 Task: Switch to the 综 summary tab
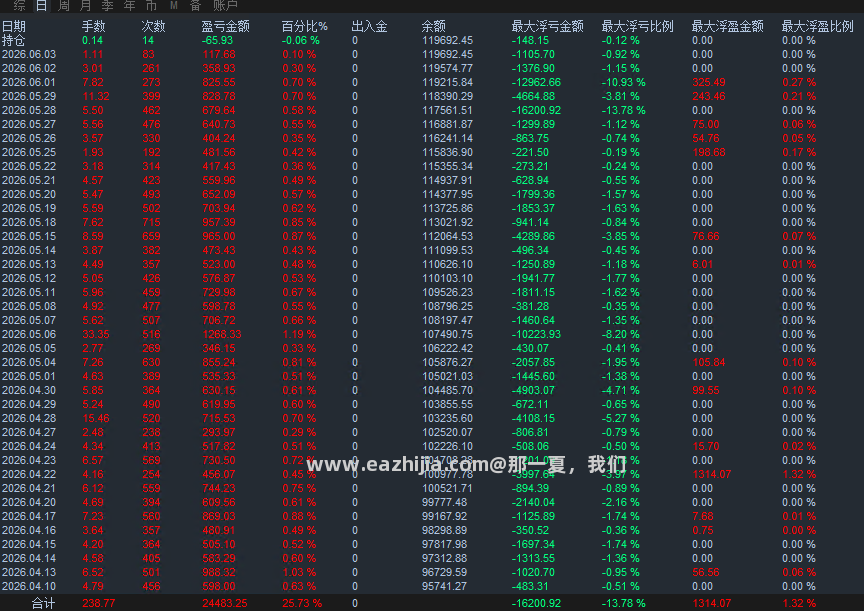[19, 6]
